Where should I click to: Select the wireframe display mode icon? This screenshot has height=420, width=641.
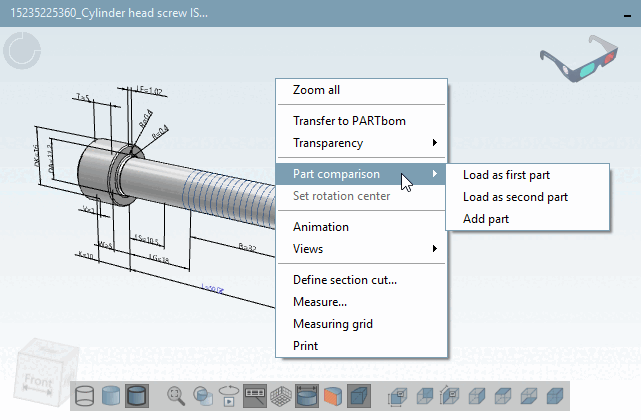coord(85,396)
